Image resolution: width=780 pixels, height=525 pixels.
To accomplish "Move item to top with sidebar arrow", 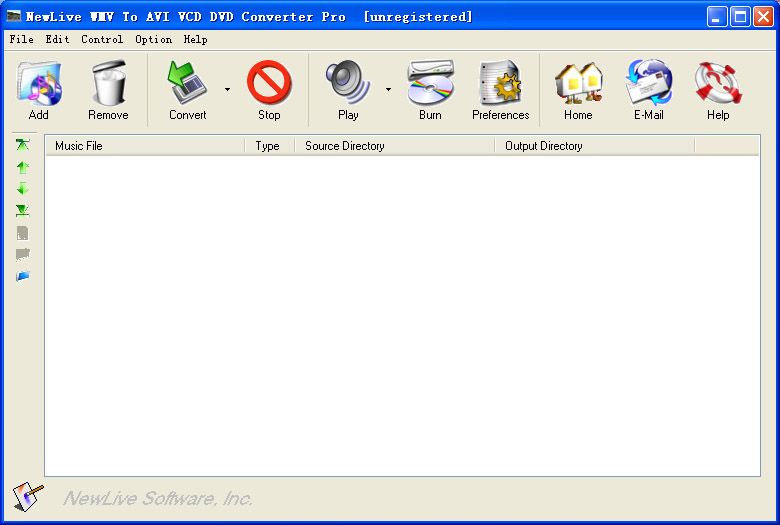I will tap(22, 145).
